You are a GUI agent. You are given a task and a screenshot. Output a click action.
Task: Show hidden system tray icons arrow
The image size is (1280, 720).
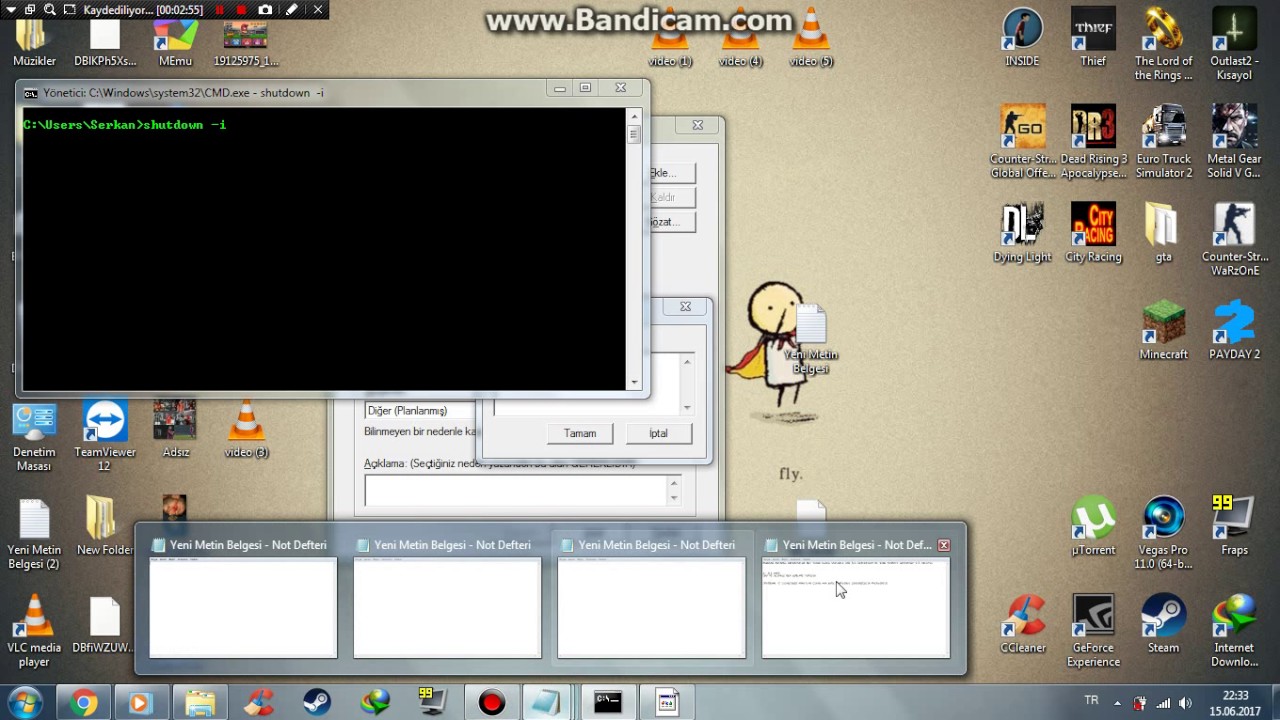pos(1117,702)
